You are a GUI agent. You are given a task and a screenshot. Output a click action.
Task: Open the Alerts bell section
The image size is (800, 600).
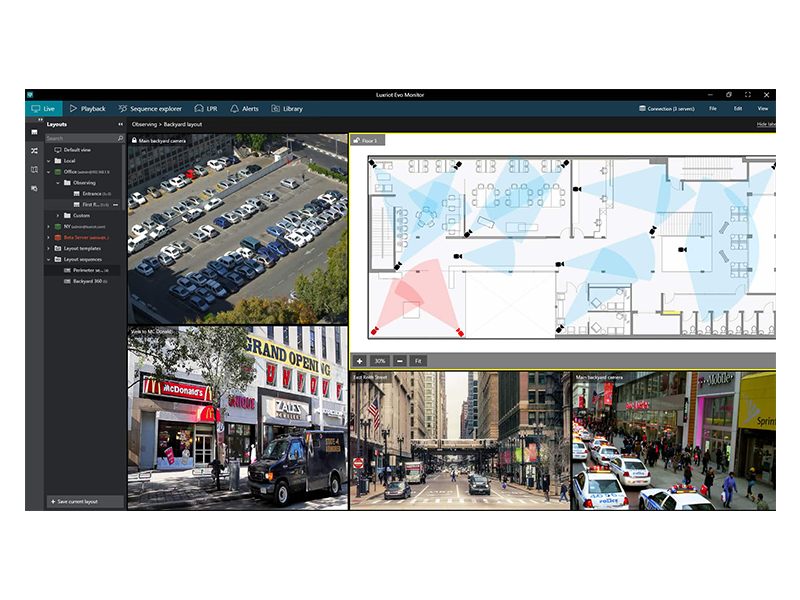pyautogui.click(x=244, y=108)
